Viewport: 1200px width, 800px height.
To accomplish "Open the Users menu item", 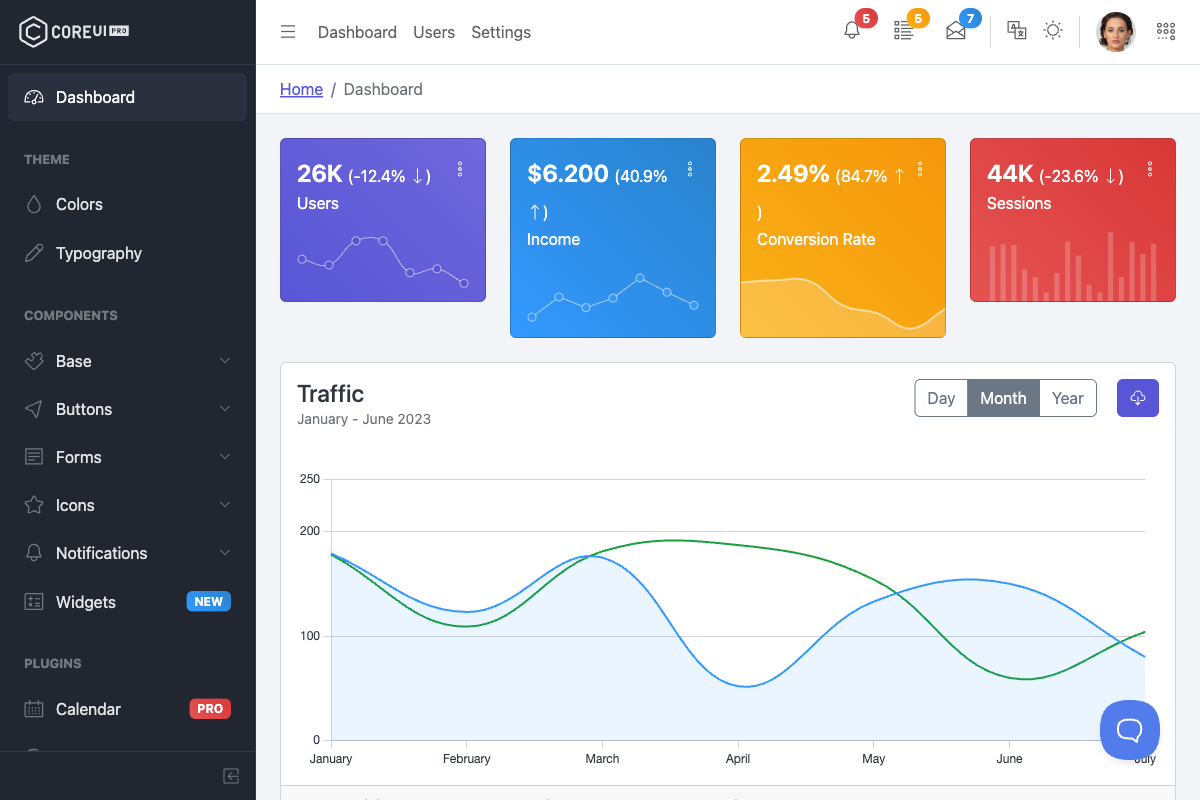I will [x=433, y=32].
